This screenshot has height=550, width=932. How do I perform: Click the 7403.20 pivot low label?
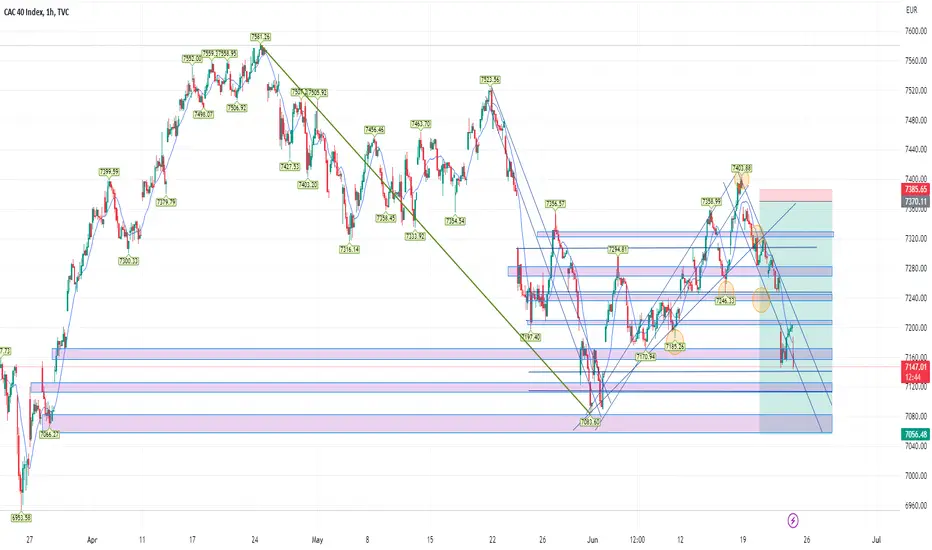click(307, 185)
